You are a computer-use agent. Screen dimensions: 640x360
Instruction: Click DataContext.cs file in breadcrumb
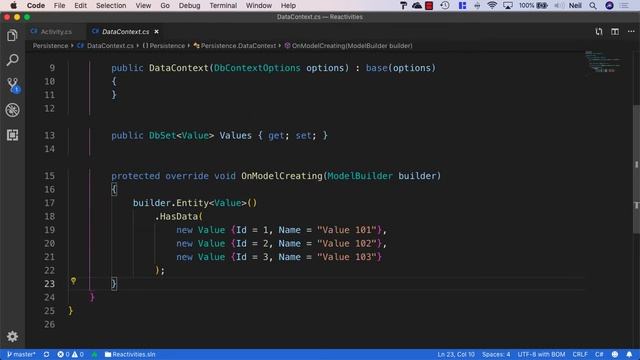coord(106,46)
